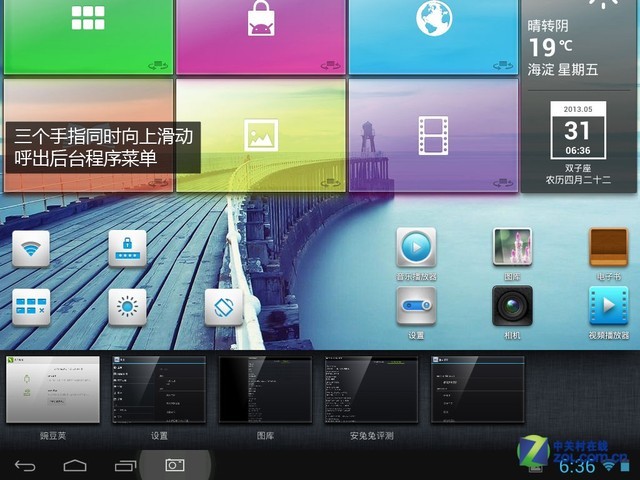Open the music player app

[416, 247]
